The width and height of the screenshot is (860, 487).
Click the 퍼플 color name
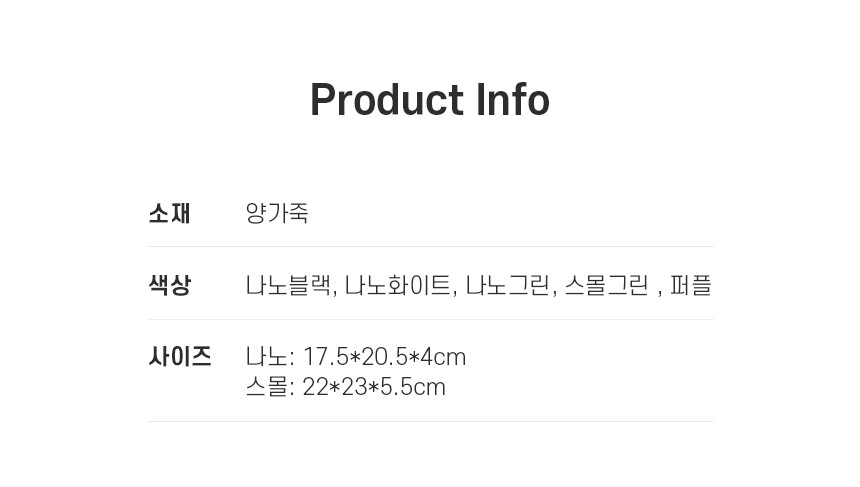pos(691,285)
